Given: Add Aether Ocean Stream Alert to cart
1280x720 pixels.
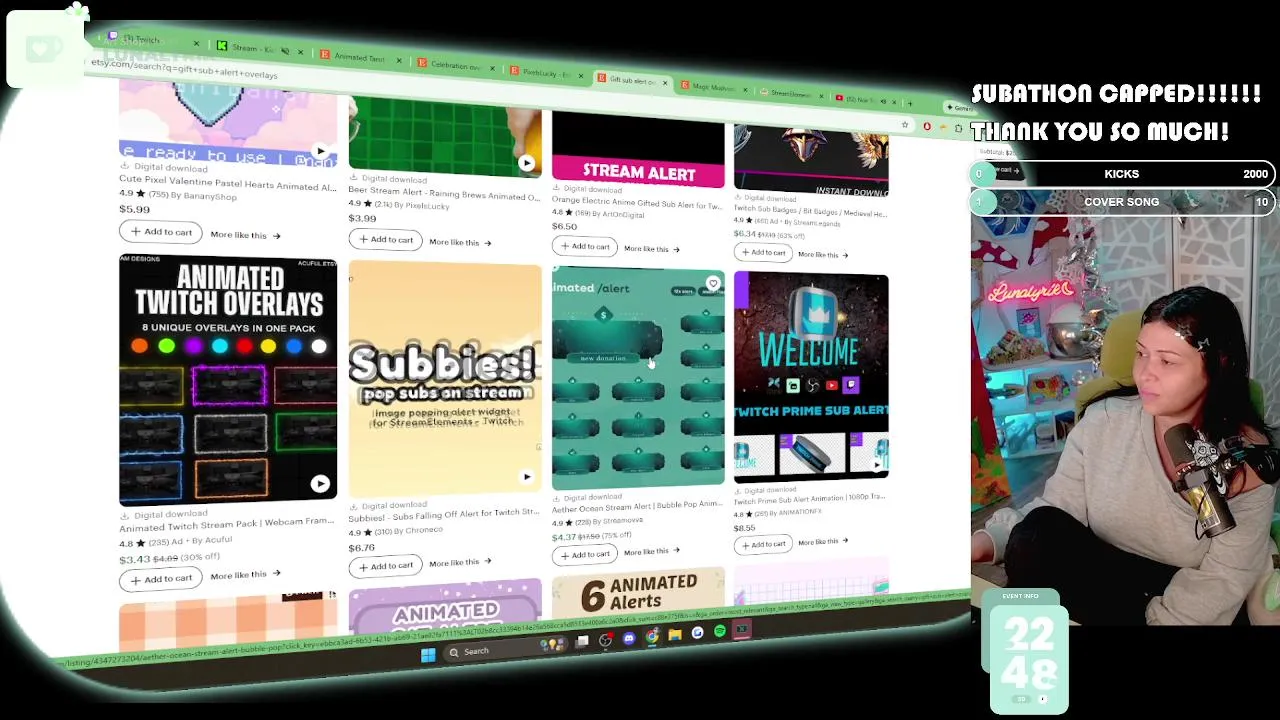Looking at the screenshot, I should click(585, 554).
